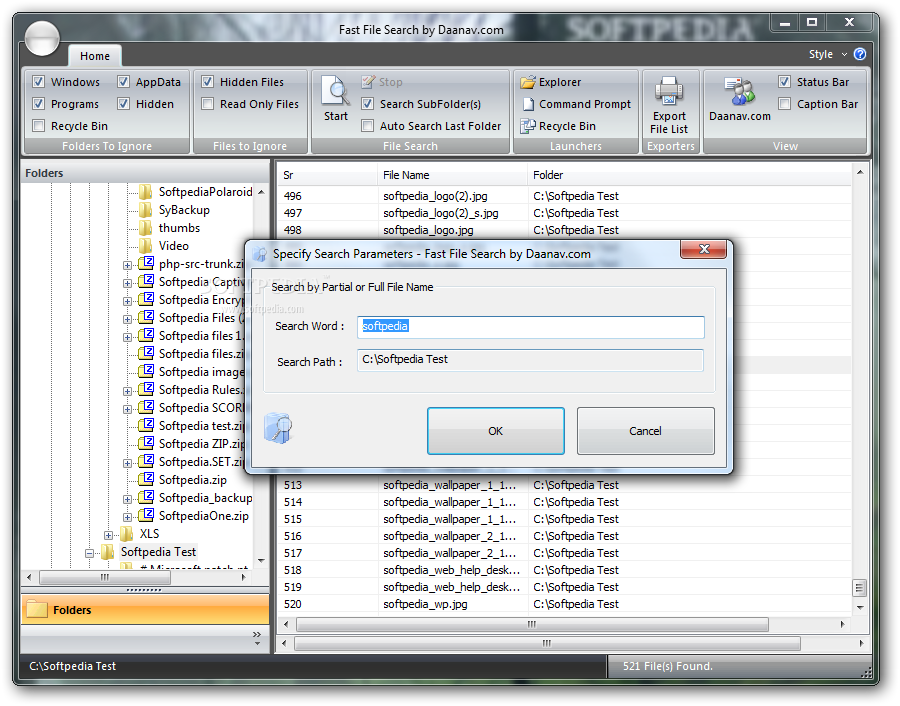Click the Search Path field

point(530,360)
